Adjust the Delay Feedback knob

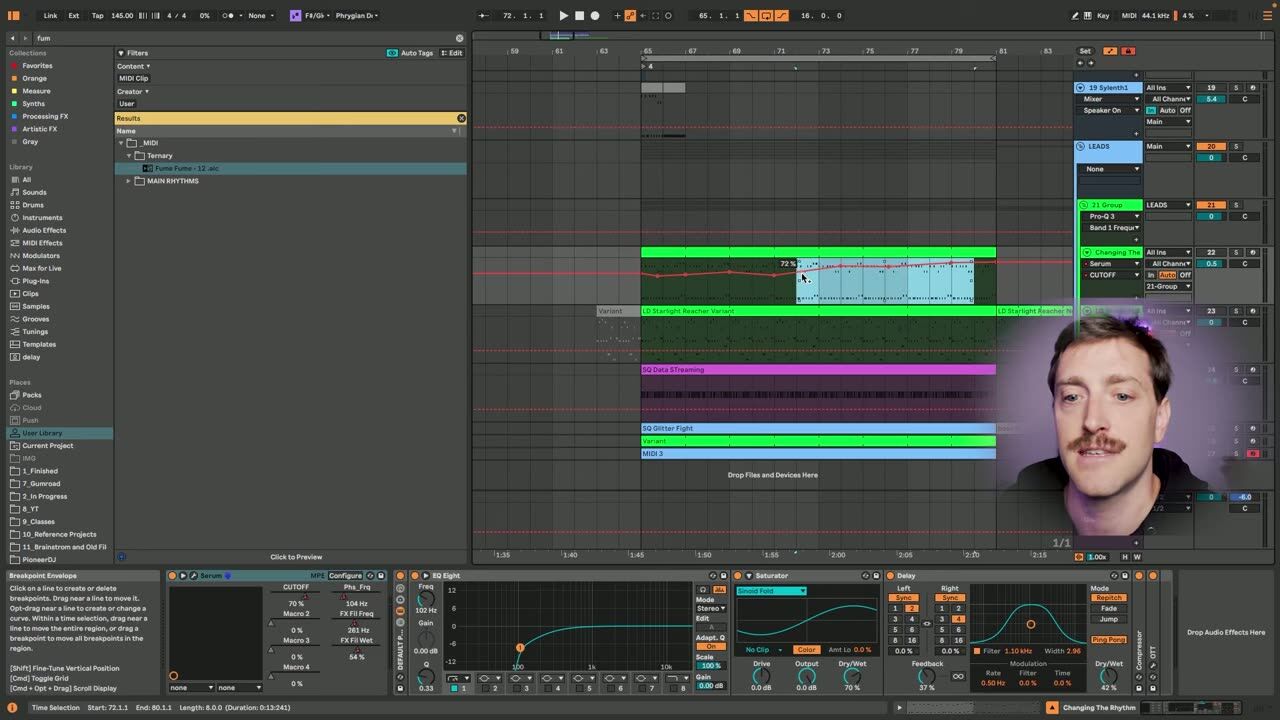(927, 677)
